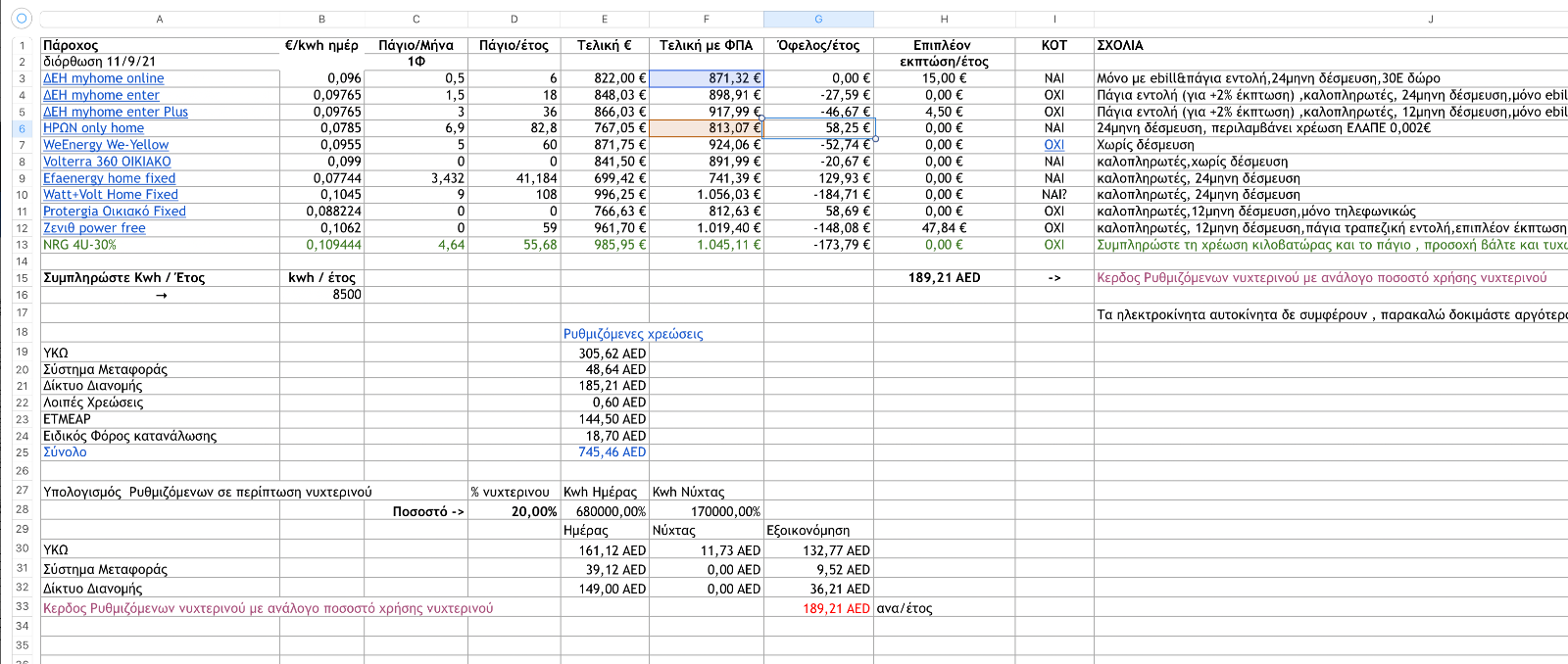Select column H header
This screenshot has height=664, width=1568.
click(x=944, y=19)
